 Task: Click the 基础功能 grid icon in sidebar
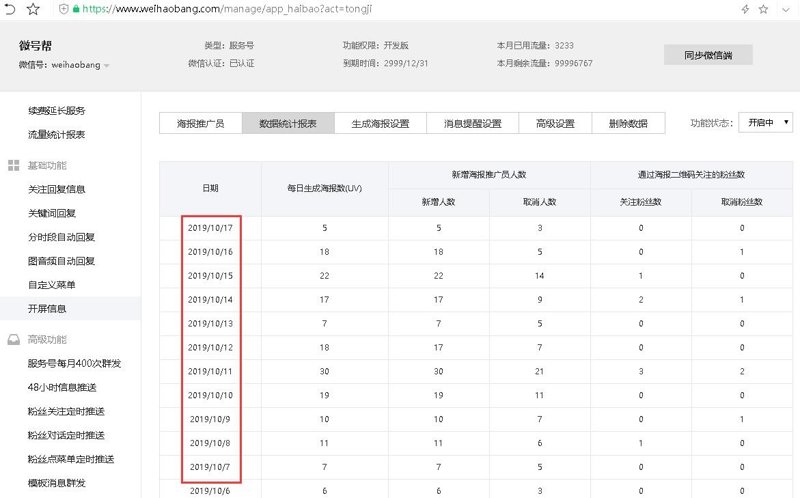pyautogui.click(x=14, y=165)
